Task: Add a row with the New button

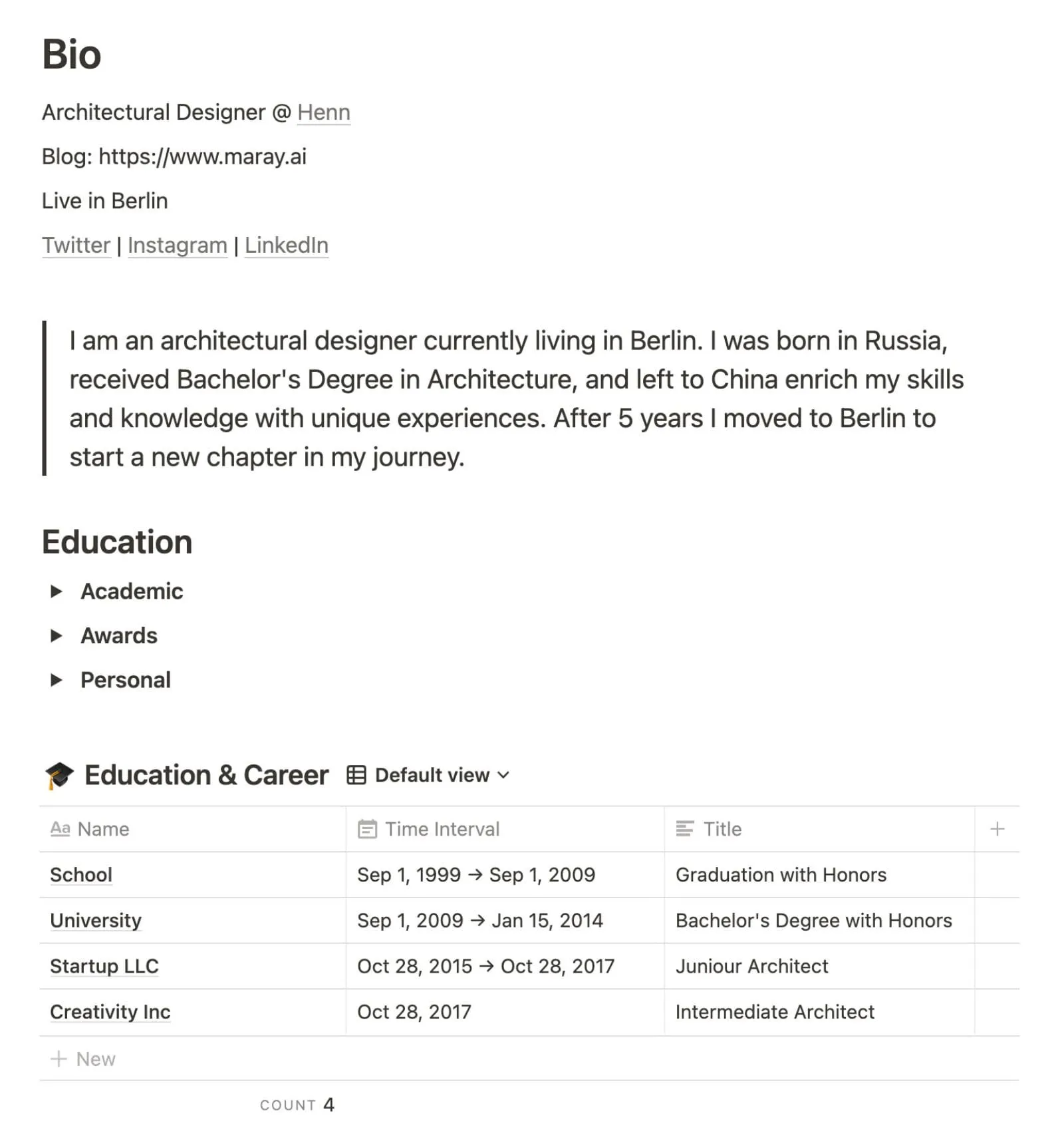Action: pyautogui.click(x=95, y=1058)
